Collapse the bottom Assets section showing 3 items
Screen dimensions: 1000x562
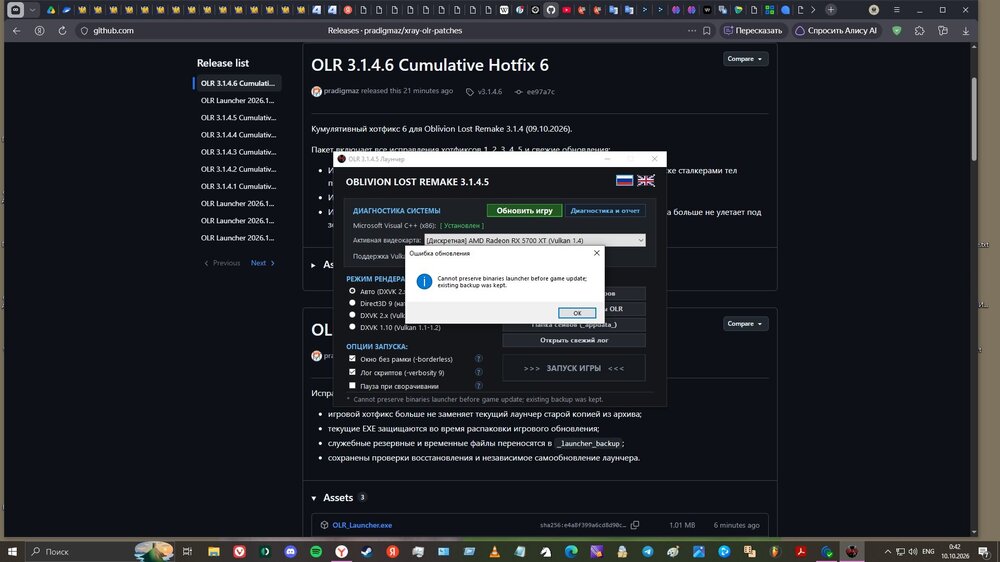(x=314, y=498)
